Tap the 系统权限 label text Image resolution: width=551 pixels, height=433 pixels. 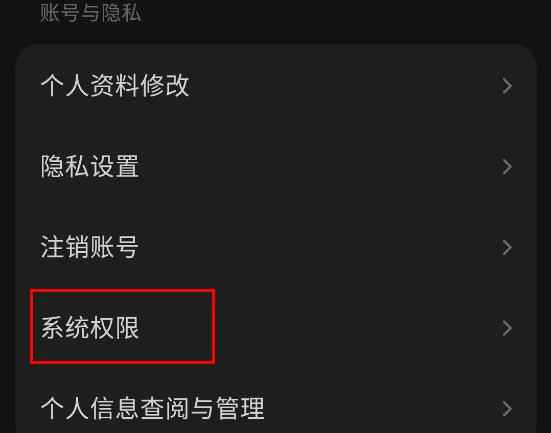point(90,328)
